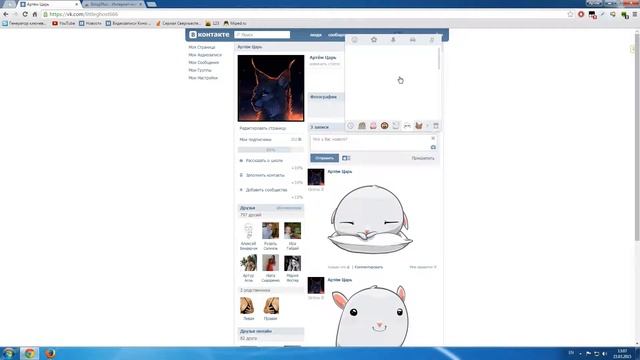Click the lynx profile picture
640x360 pixels.
(271, 88)
